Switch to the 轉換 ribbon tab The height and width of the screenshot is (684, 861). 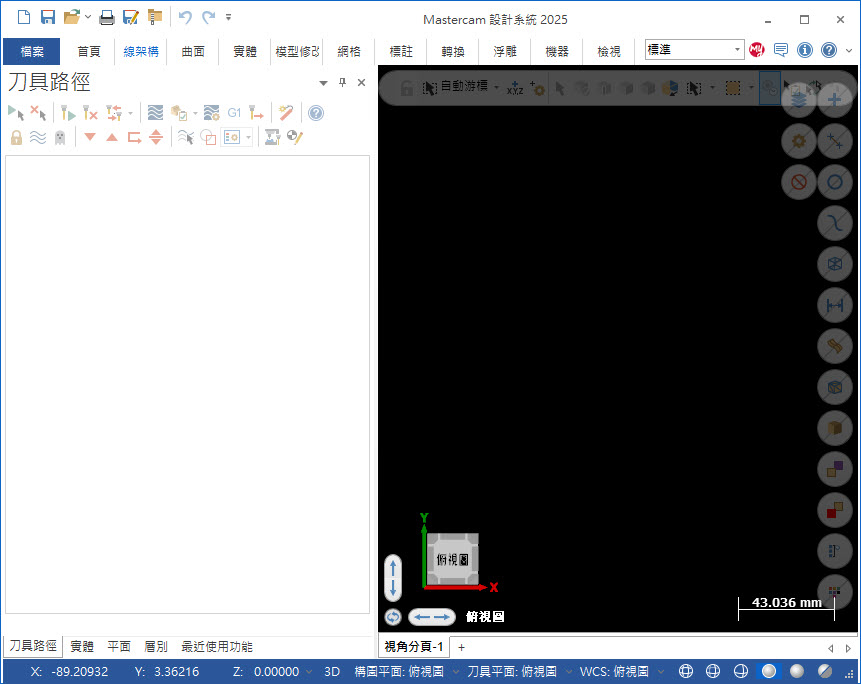click(453, 52)
